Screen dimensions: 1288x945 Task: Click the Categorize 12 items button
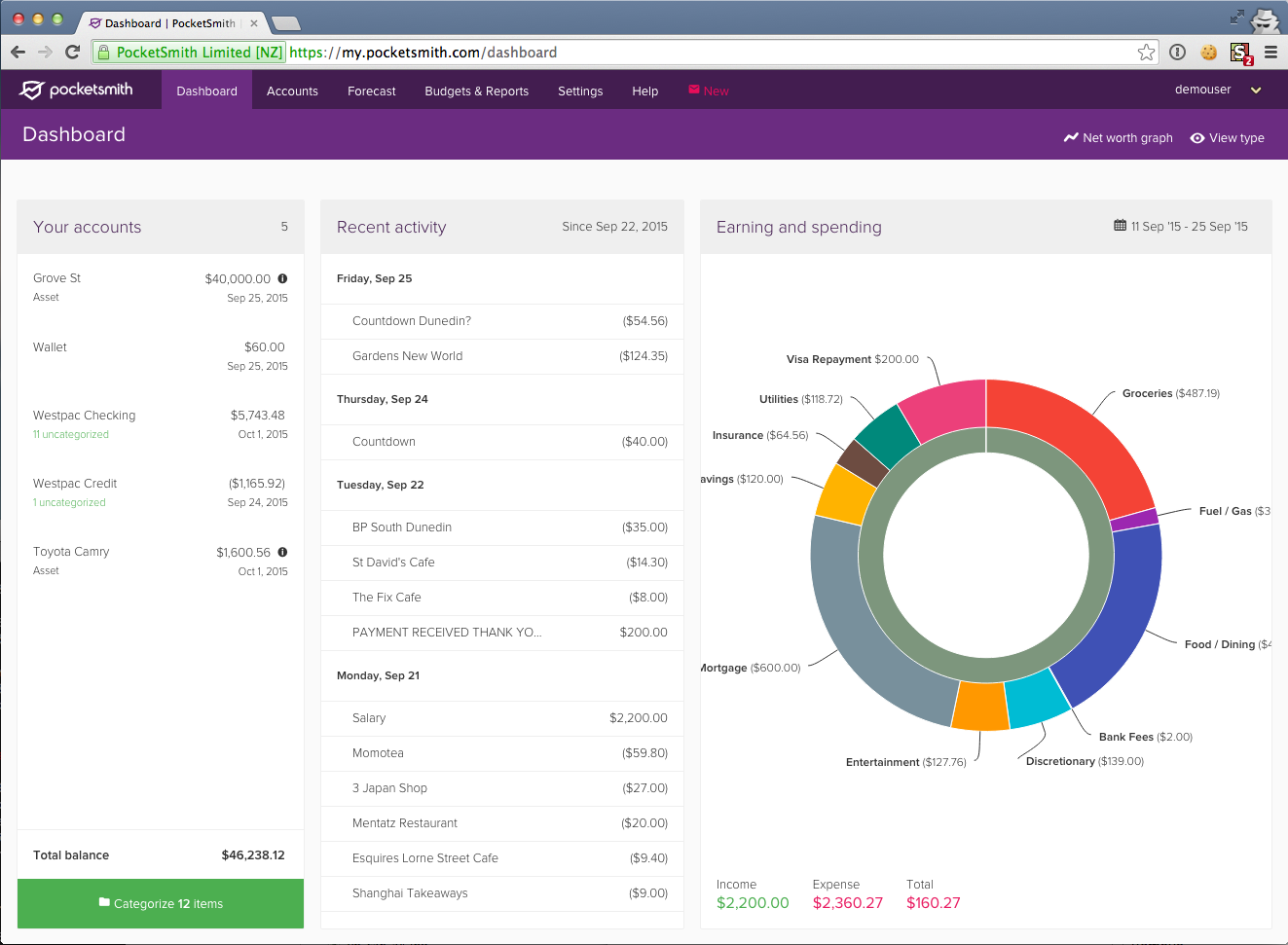pyautogui.click(x=161, y=903)
